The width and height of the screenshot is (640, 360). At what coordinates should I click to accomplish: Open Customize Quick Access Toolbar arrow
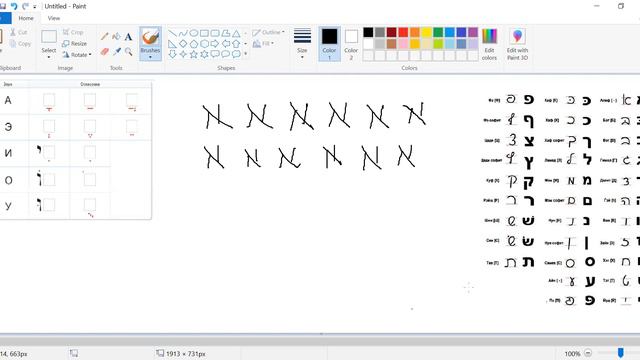(x=35, y=7)
